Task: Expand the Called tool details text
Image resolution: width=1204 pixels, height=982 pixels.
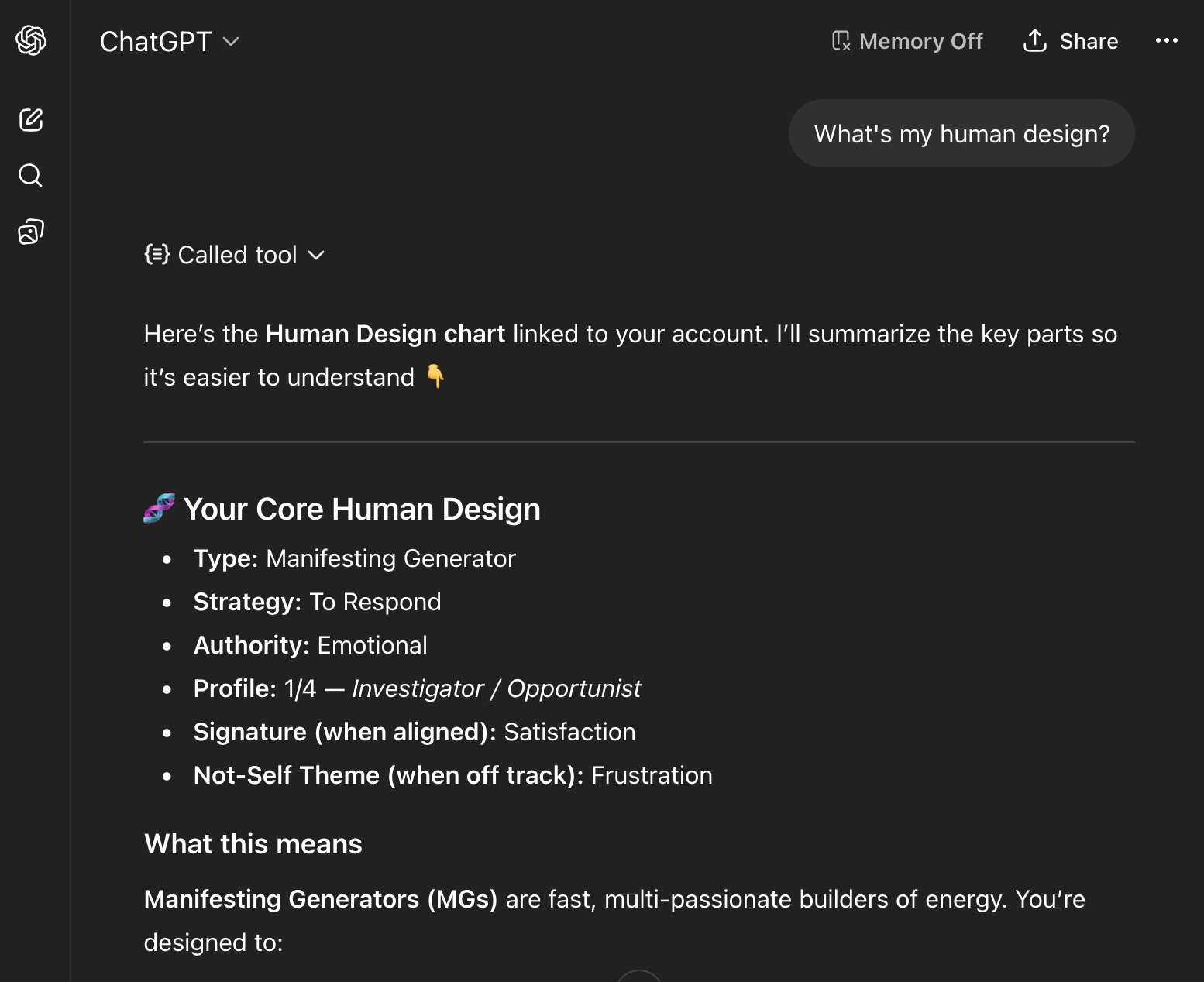Action: pyautogui.click(x=237, y=255)
